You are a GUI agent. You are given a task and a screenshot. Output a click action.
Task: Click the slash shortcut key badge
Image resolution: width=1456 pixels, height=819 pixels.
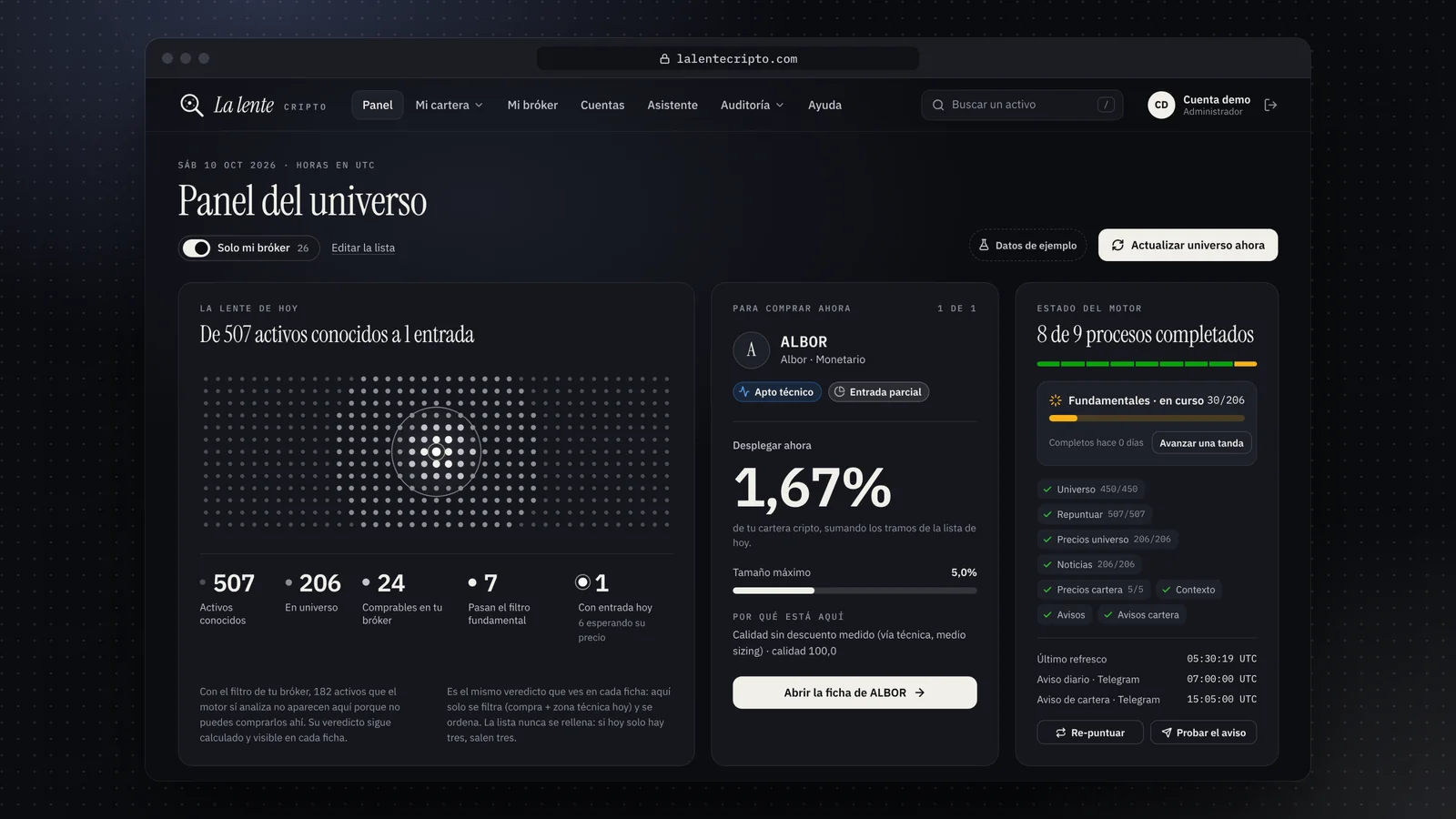[x=1106, y=106]
